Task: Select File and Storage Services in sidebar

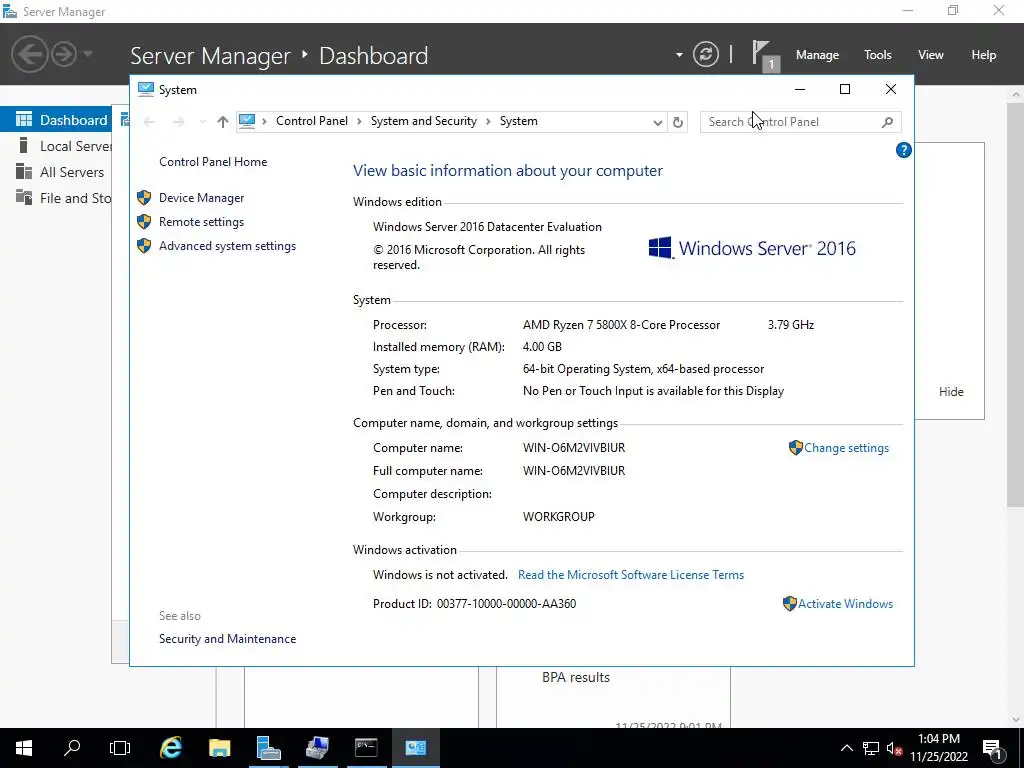Action: (56, 198)
